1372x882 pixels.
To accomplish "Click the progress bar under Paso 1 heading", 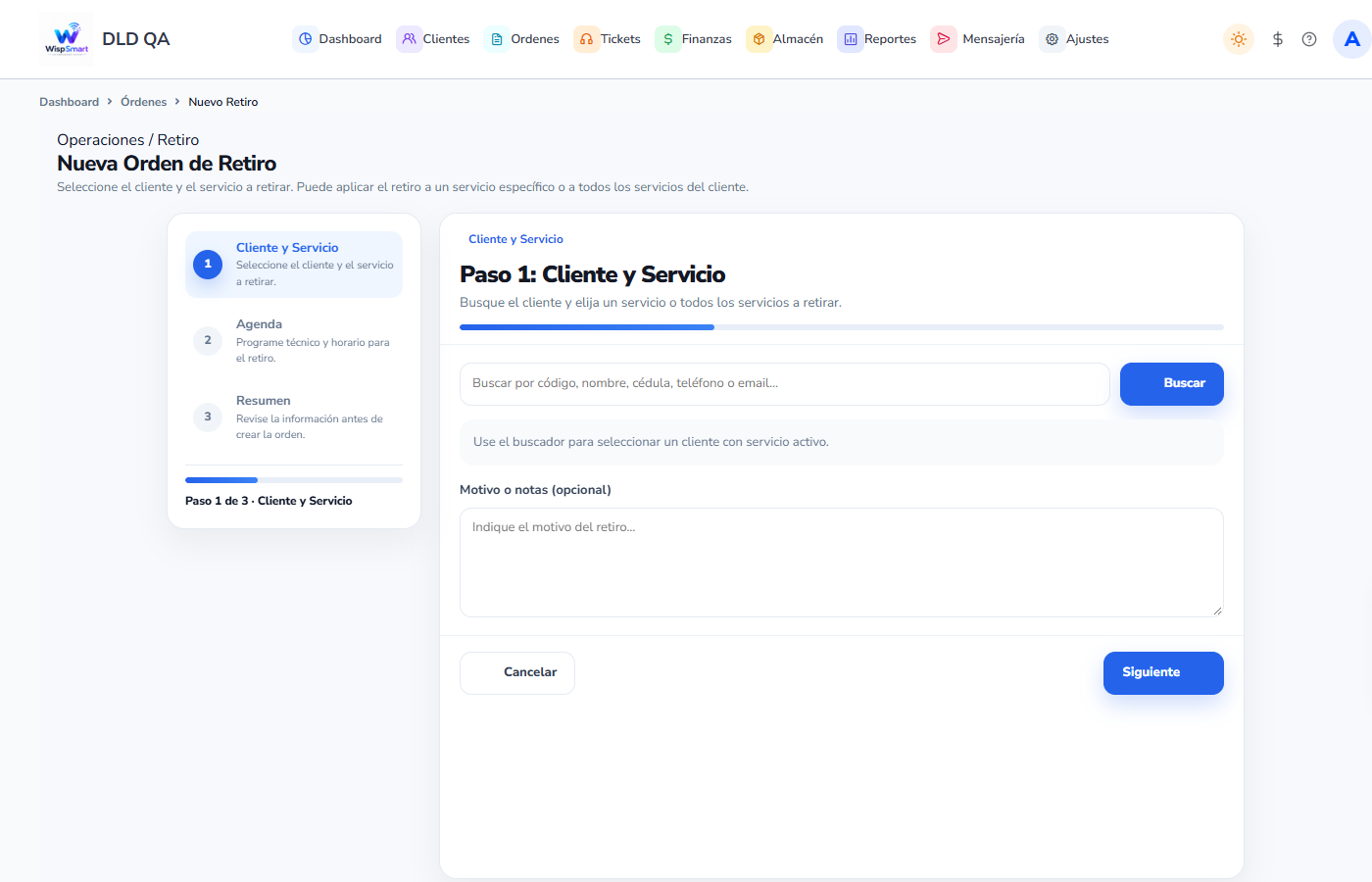I will click(x=842, y=327).
